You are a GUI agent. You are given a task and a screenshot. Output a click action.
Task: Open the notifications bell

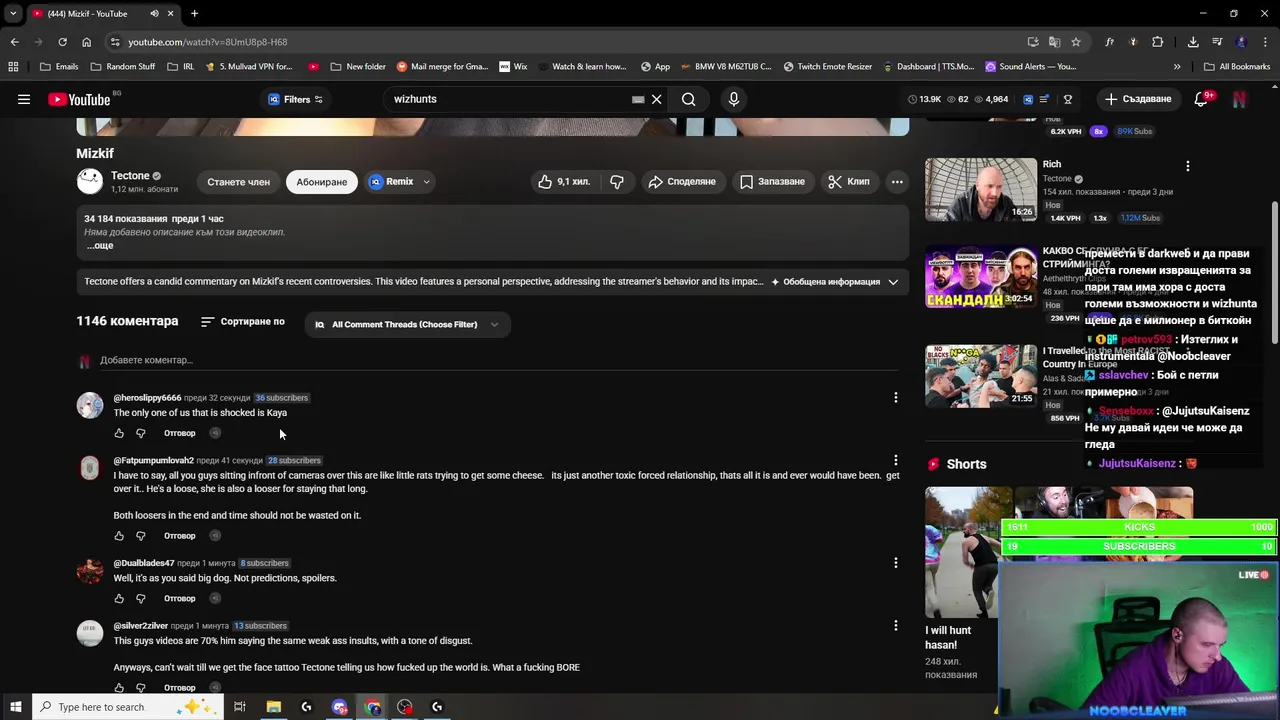pyautogui.click(x=1203, y=99)
